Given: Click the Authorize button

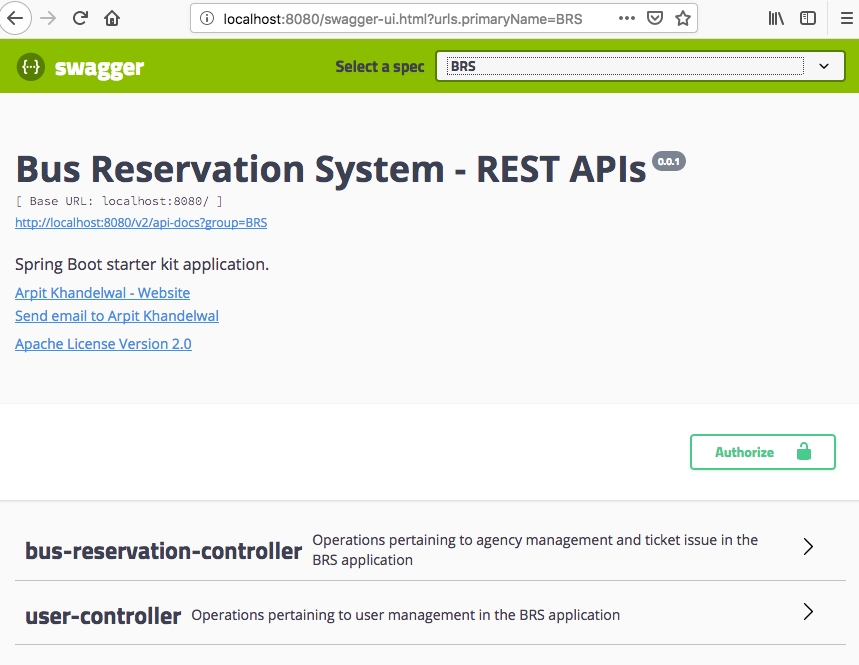Looking at the screenshot, I should [762, 452].
